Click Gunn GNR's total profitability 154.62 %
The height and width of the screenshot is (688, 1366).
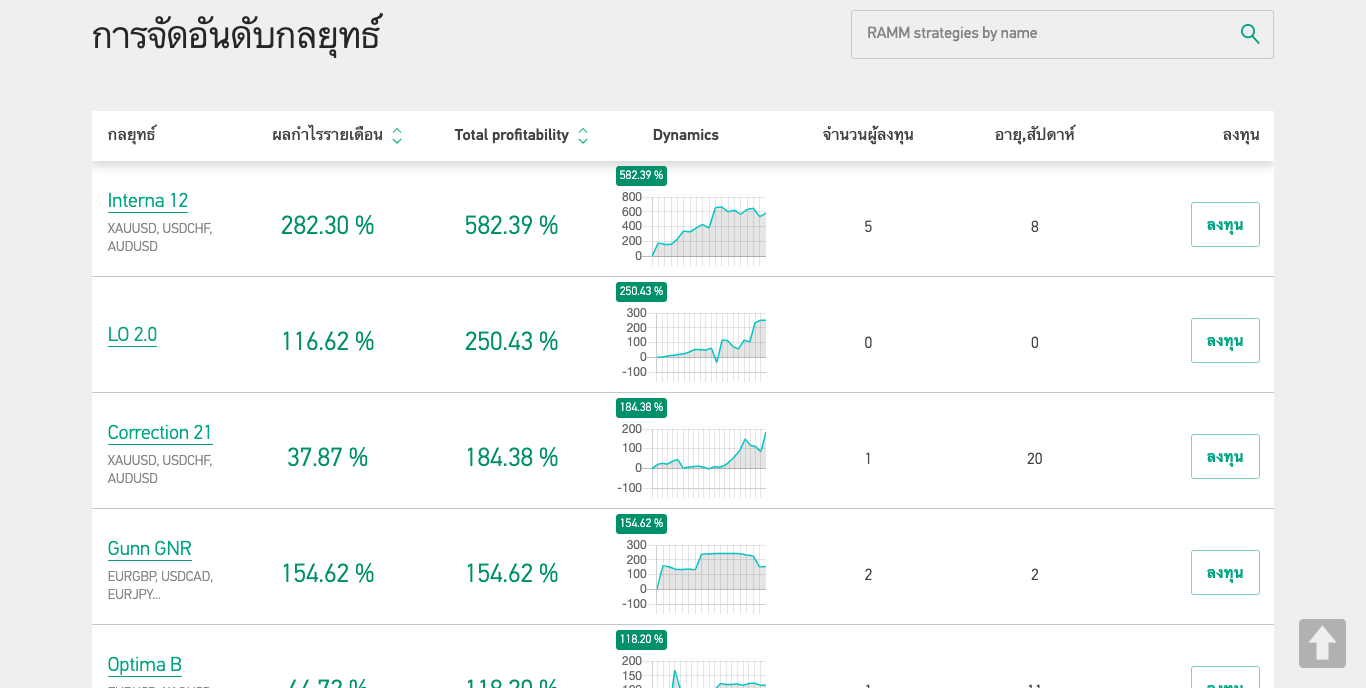click(x=511, y=574)
